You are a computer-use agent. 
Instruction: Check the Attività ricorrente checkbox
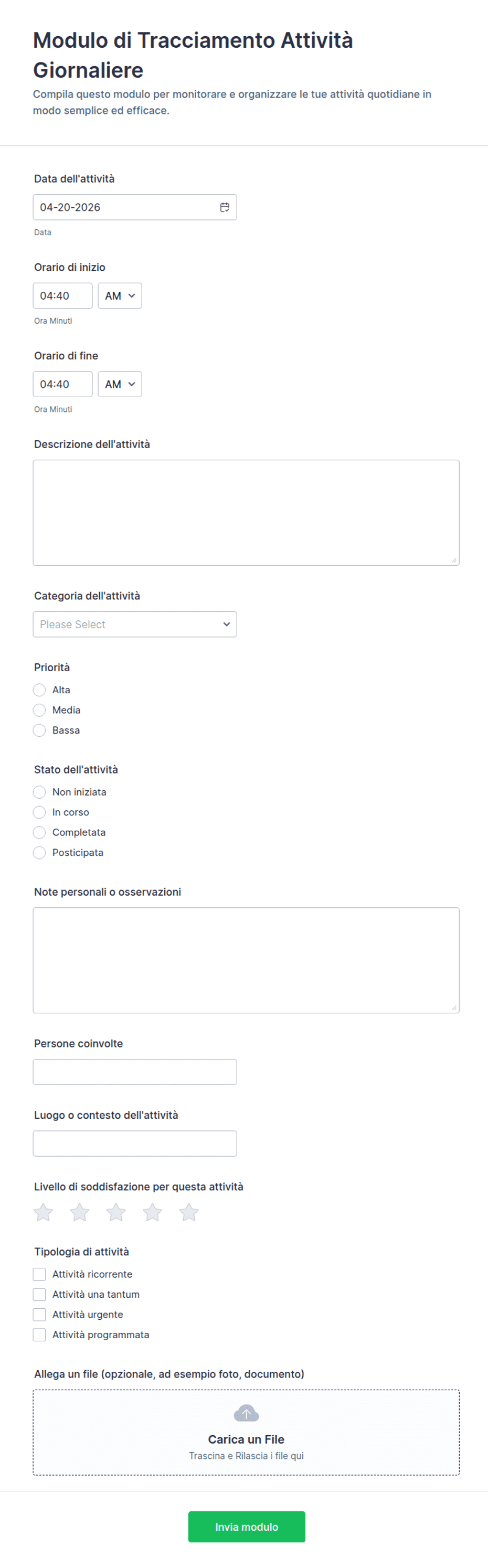pos(39,1274)
